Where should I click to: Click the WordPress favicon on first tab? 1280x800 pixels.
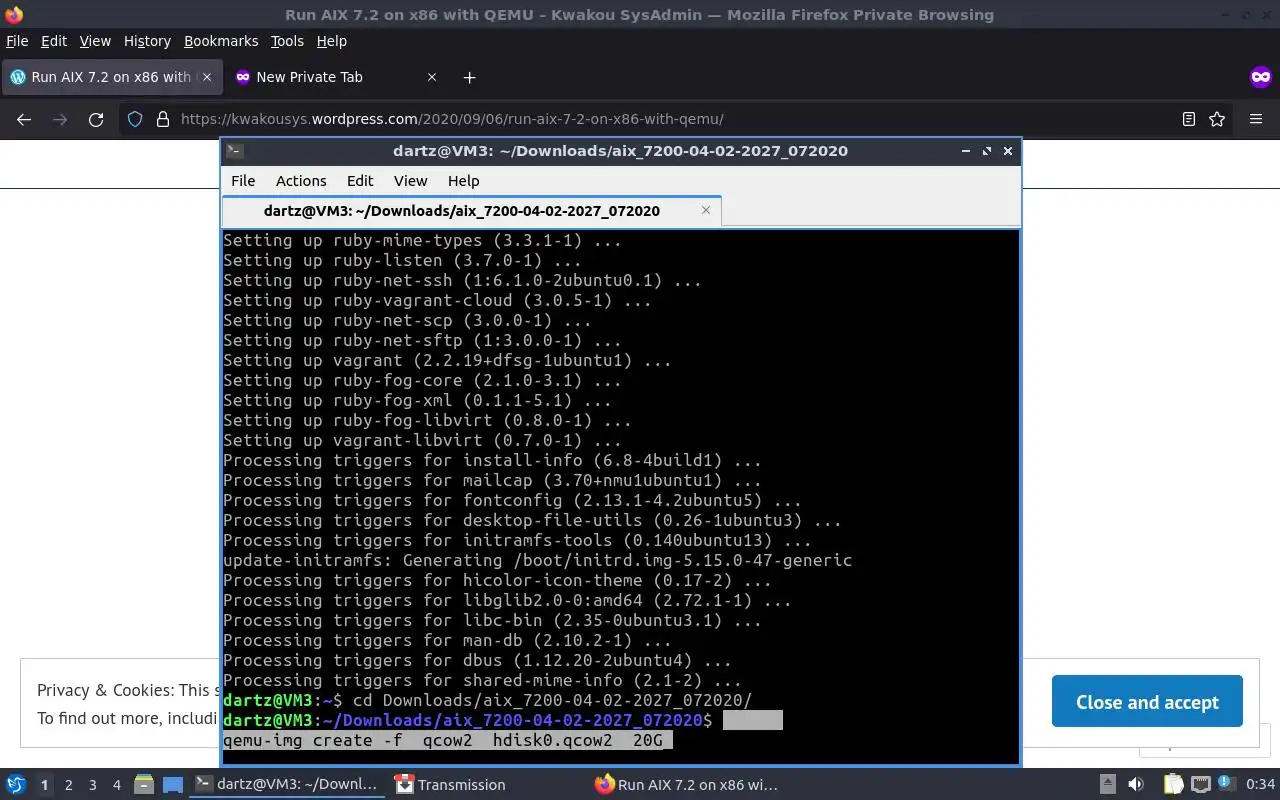pos(17,77)
